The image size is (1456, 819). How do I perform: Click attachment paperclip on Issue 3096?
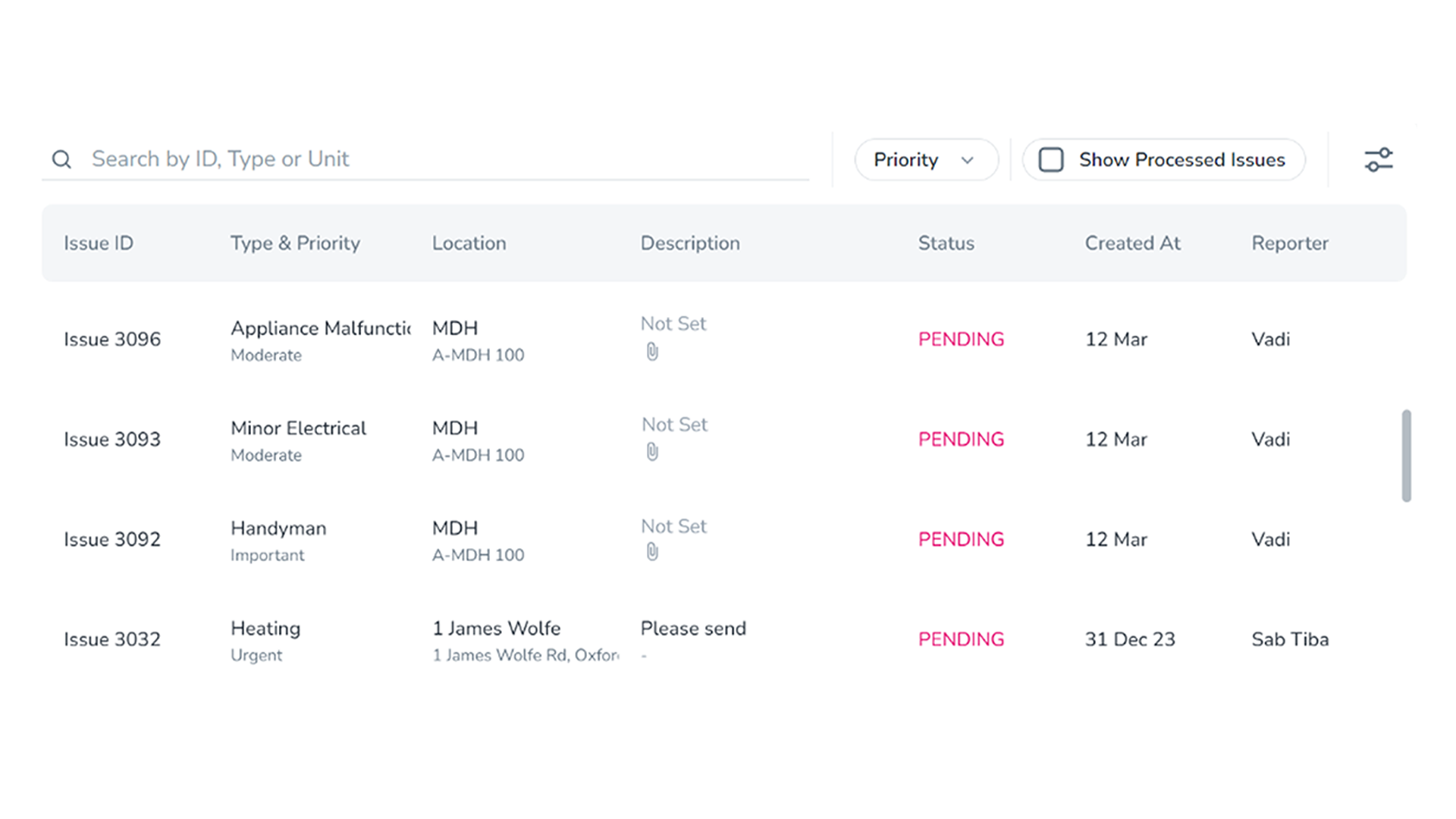coord(652,352)
